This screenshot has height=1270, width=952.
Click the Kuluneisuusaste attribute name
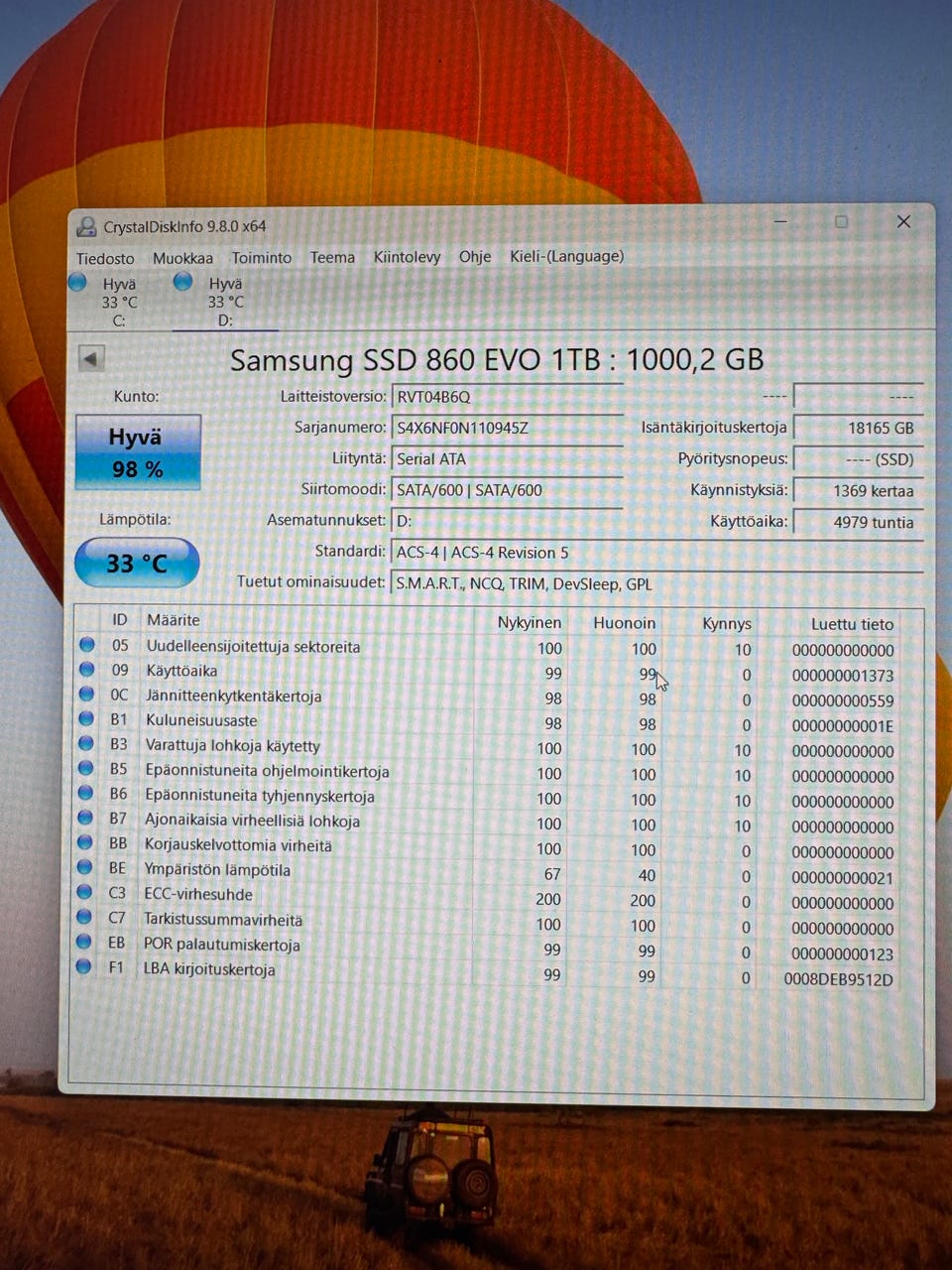click(x=201, y=720)
